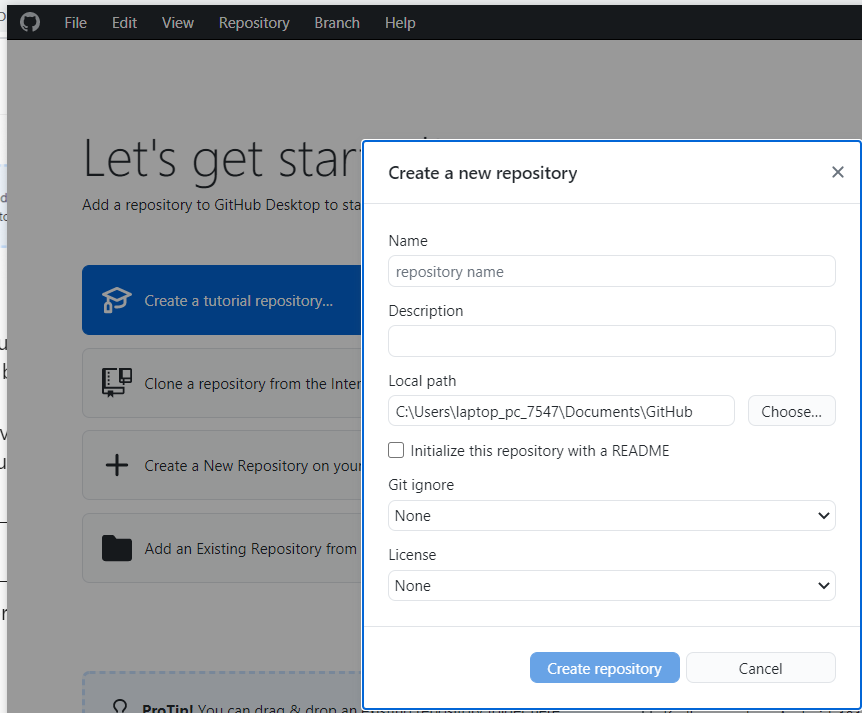Enable initialize repository with a README
862x713 pixels.
(x=396, y=450)
